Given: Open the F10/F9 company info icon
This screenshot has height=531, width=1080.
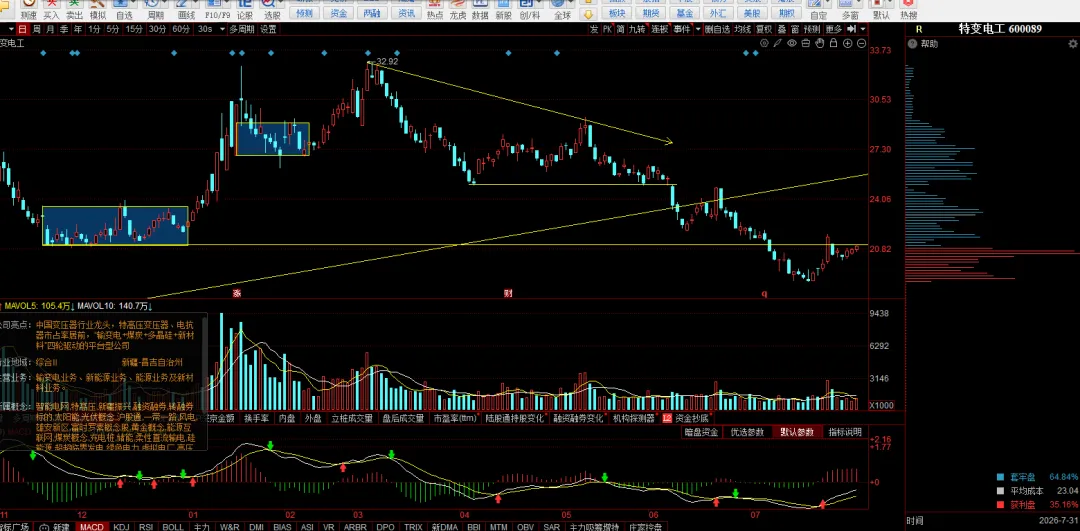Looking at the screenshot, I should pos(217,9).
